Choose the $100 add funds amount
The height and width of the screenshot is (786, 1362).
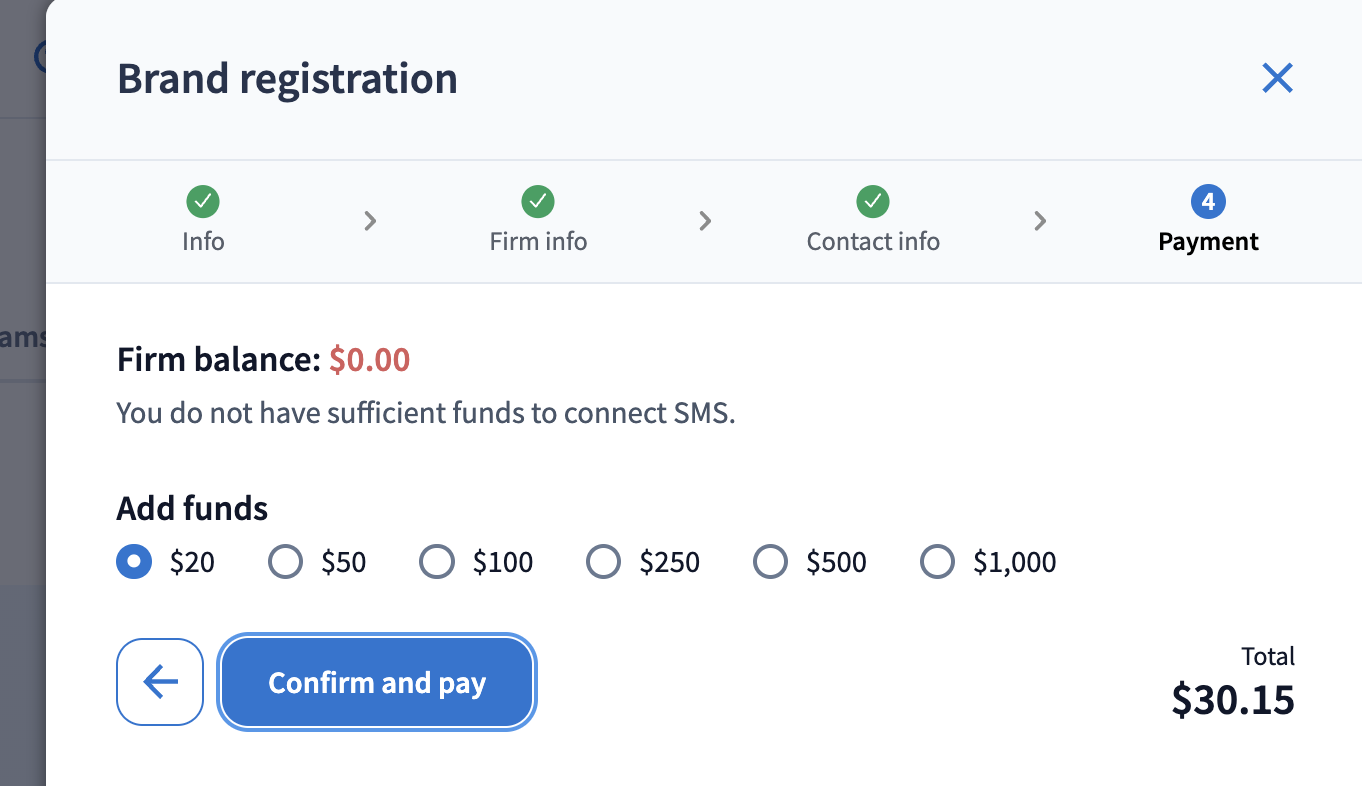pos(437,562)
